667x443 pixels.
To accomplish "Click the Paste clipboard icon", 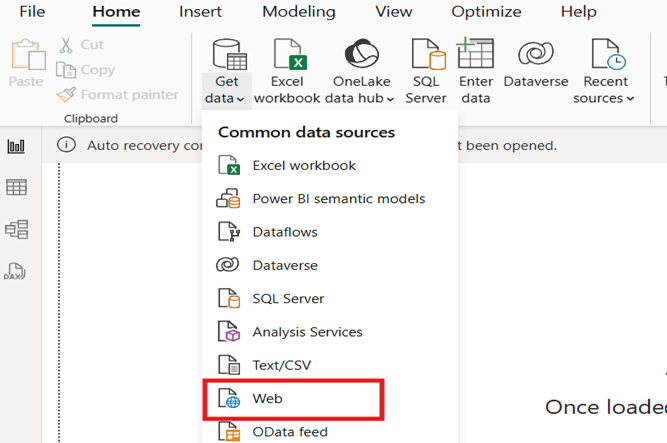I will (x=28, y=54).
